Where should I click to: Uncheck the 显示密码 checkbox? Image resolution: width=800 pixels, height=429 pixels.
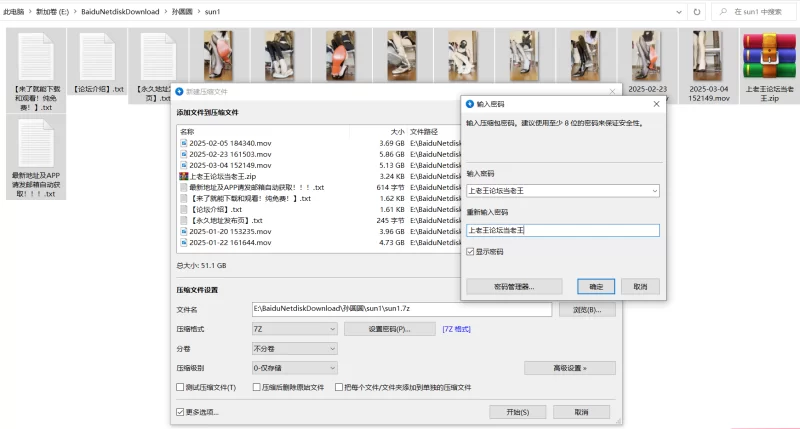pyautogui.click(x=470, y=252)
